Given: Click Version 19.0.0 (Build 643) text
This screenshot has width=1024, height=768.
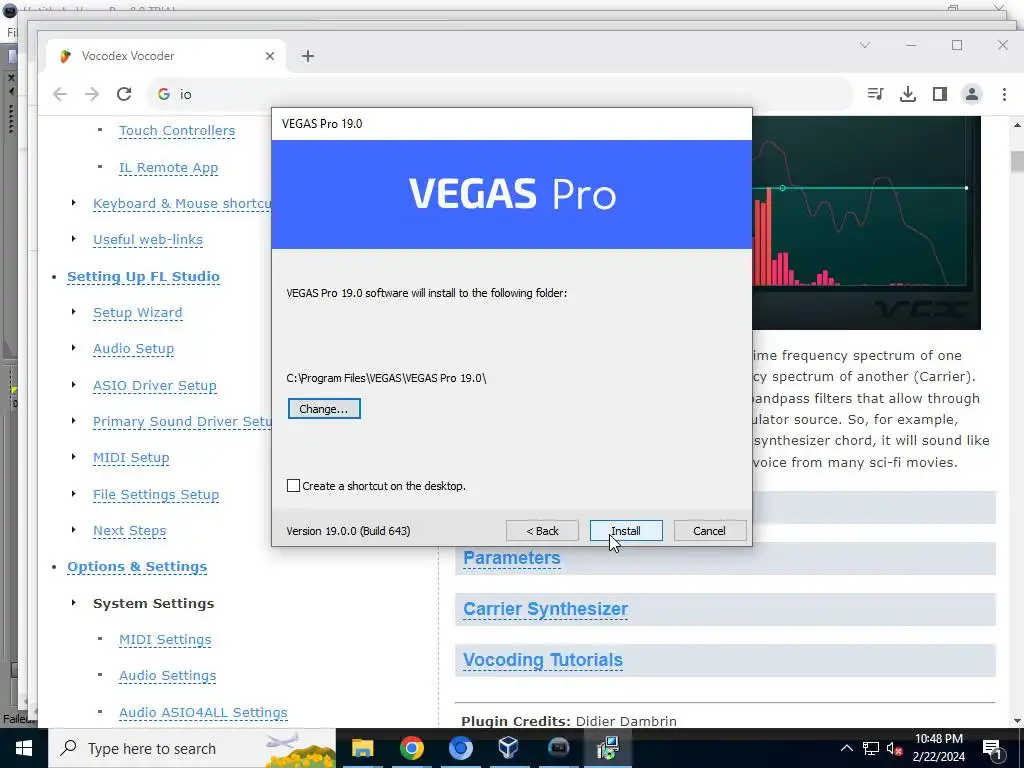Looking at the screenshot, I should (x=349, y=531).
